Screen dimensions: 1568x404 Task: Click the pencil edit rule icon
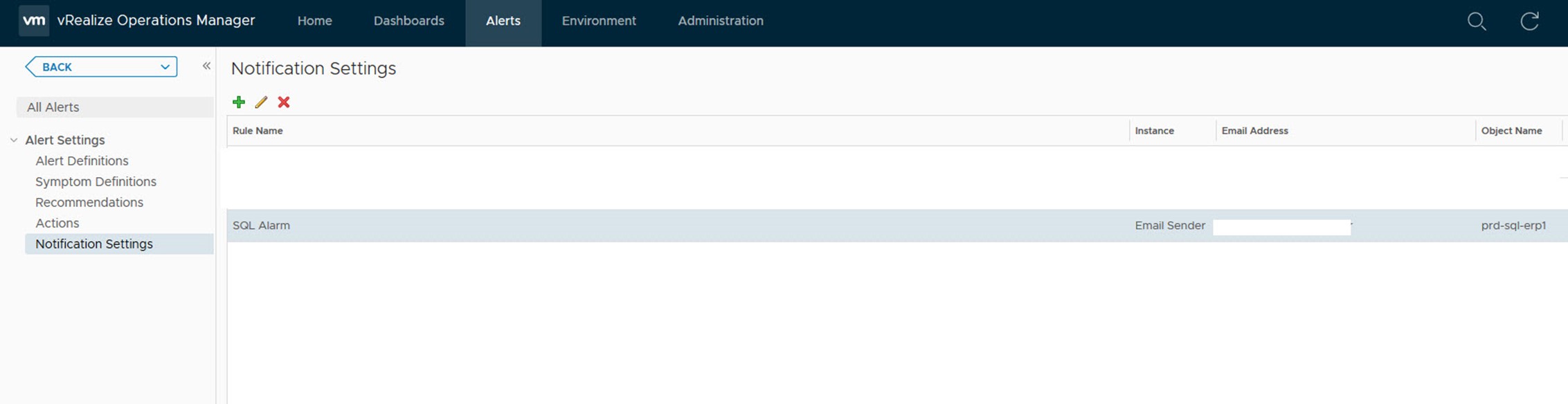pyautogui.click(x=261, y=102)
